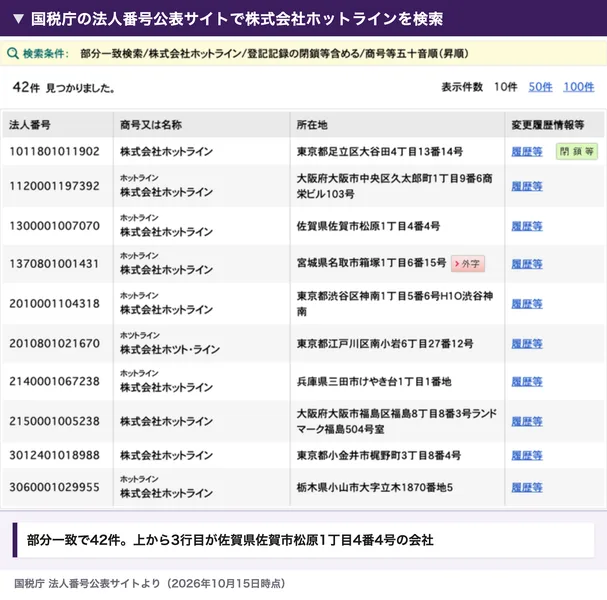Click the 閉鎖等 badge in first row

click(577, 151)
